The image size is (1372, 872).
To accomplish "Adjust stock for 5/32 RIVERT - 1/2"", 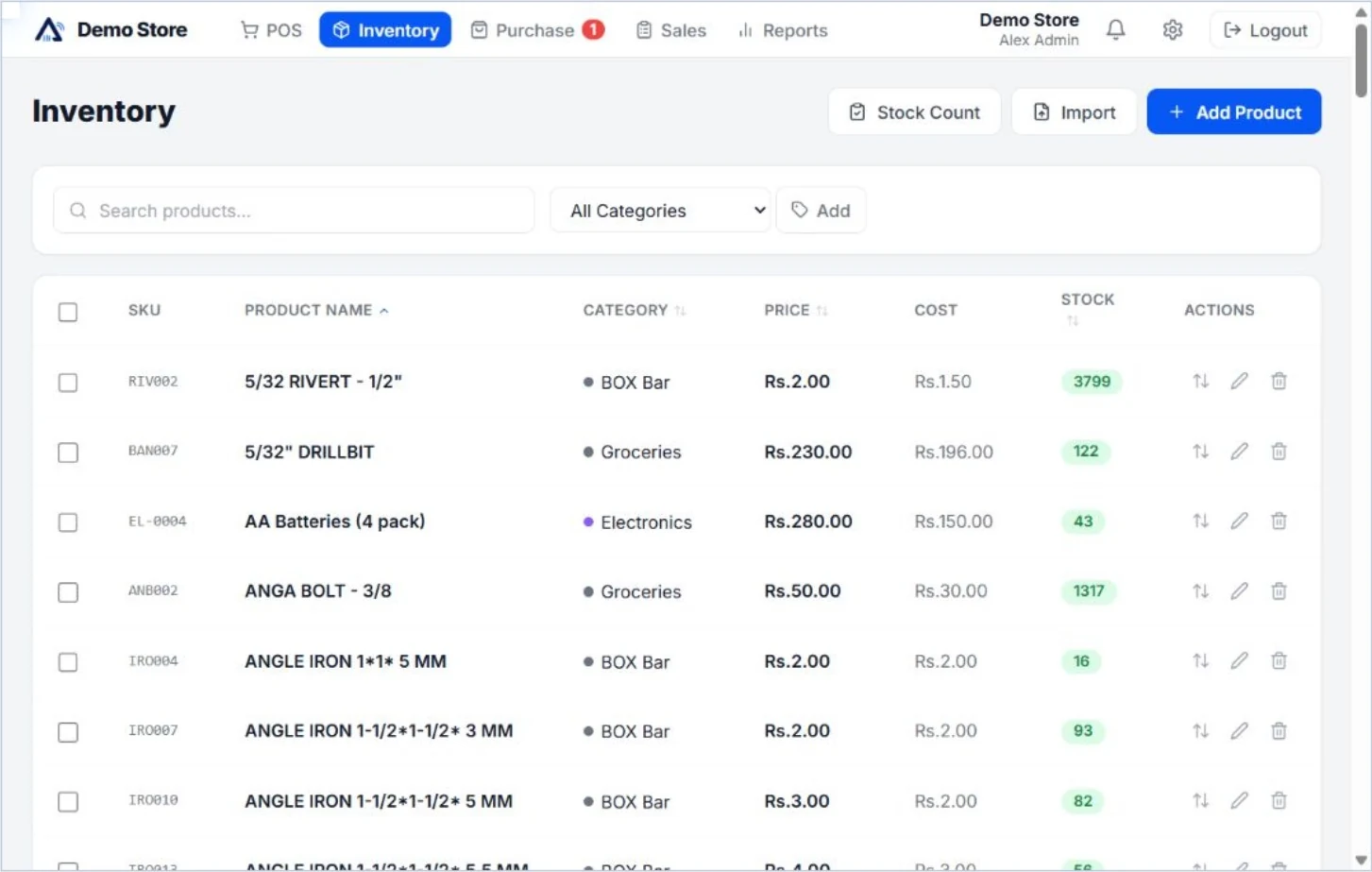I will click(x=1200, y=382).
